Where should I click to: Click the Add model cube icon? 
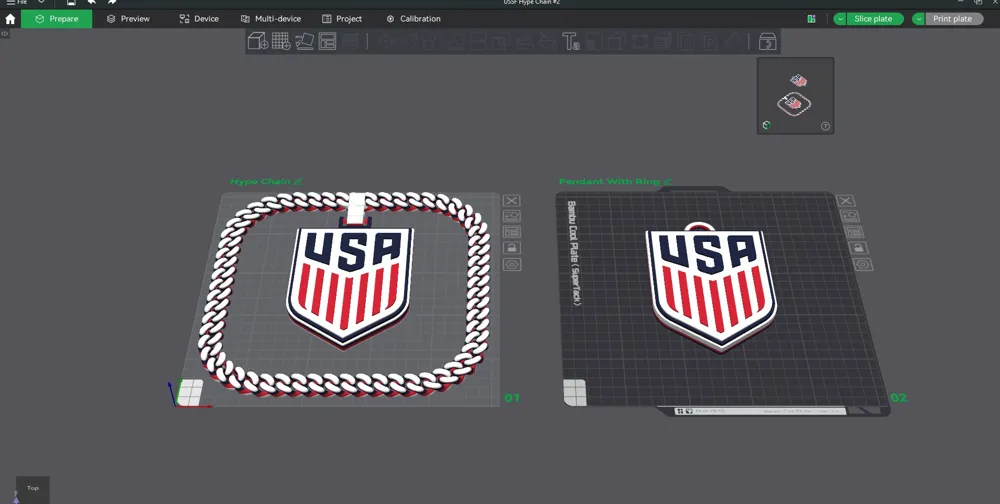coord(258,41)
